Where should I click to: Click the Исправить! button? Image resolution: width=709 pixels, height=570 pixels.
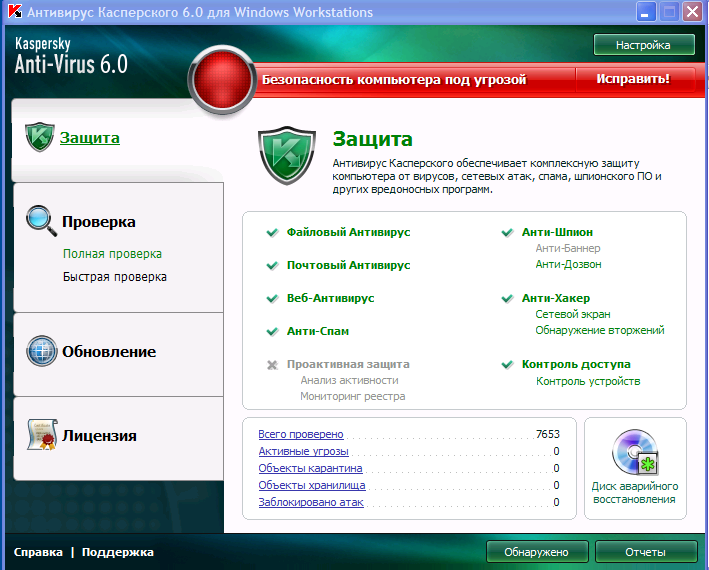coord(633,79)
